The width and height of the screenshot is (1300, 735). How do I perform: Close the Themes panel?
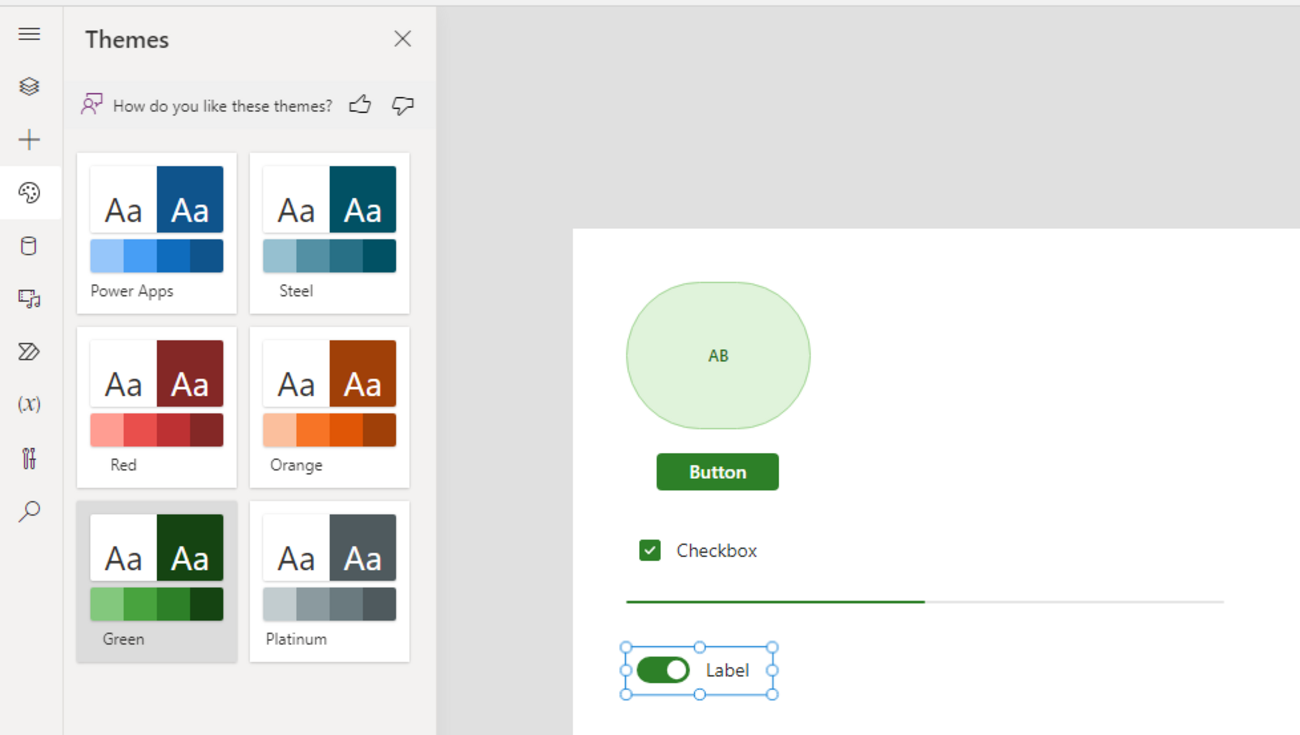point(403,39)
